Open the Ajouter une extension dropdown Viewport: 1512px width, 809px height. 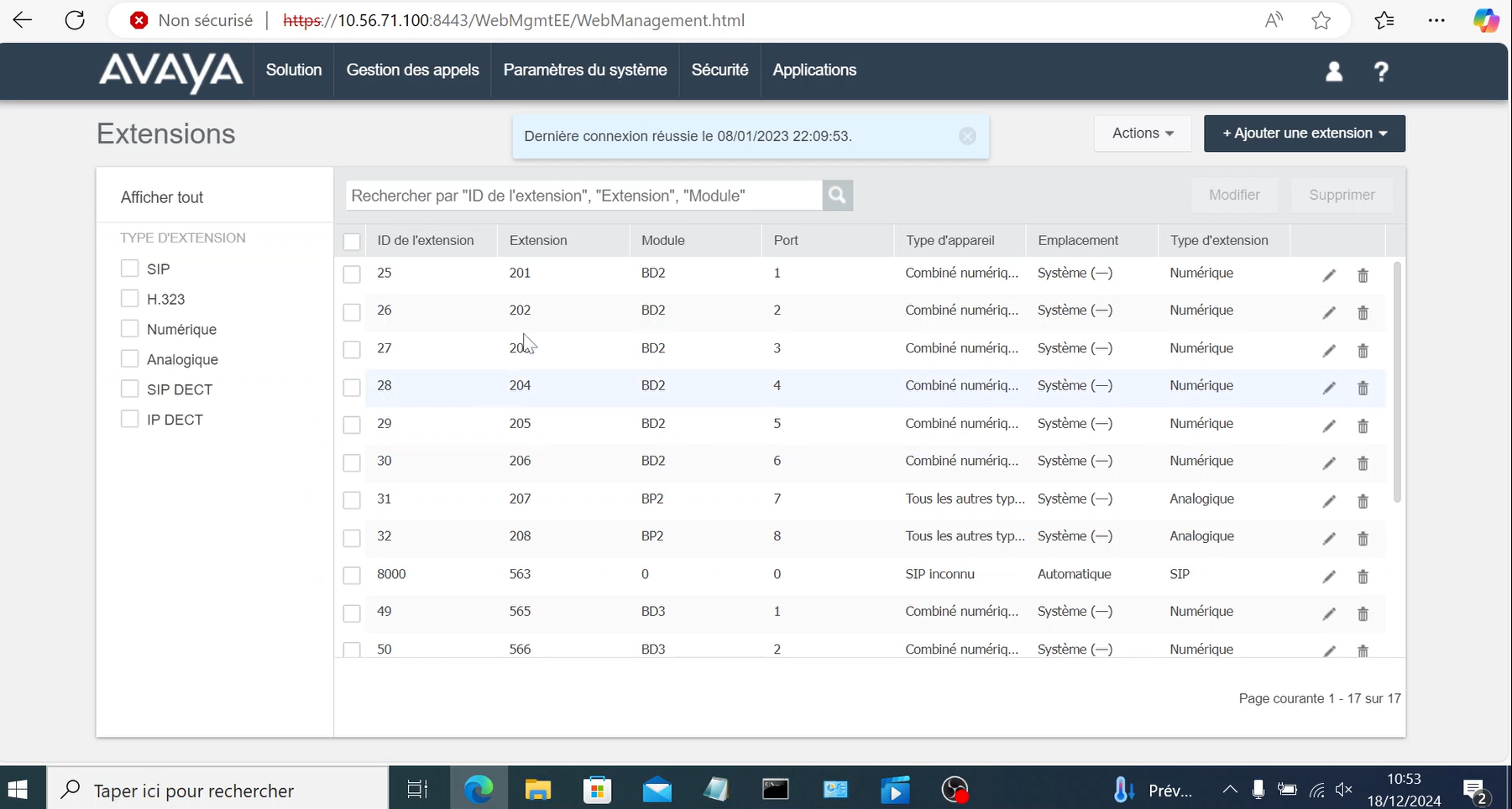pyautogui.click(x=1304, y=133)
